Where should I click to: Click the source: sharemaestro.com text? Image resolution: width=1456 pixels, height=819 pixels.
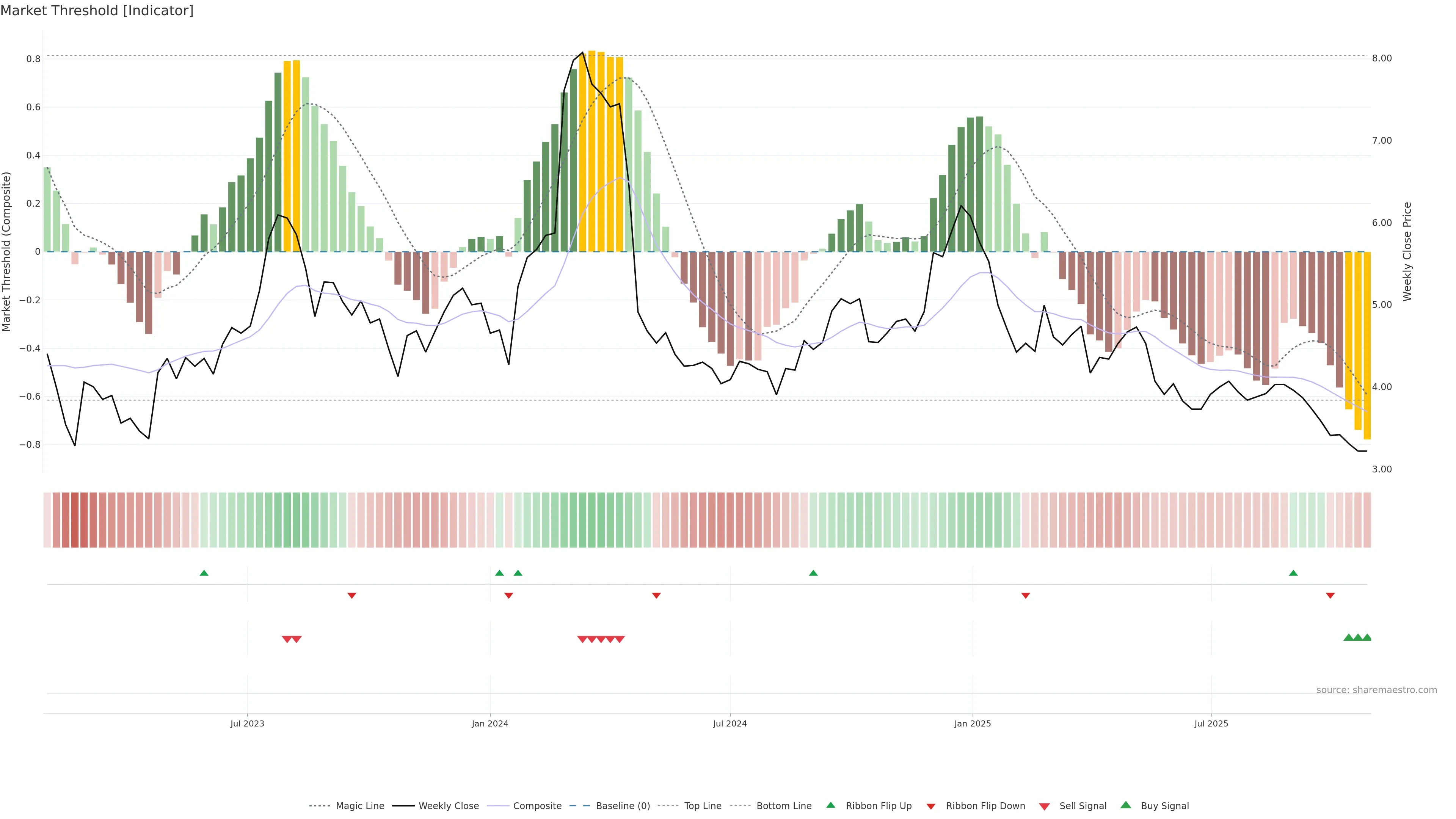click(x=1376, y=690)
